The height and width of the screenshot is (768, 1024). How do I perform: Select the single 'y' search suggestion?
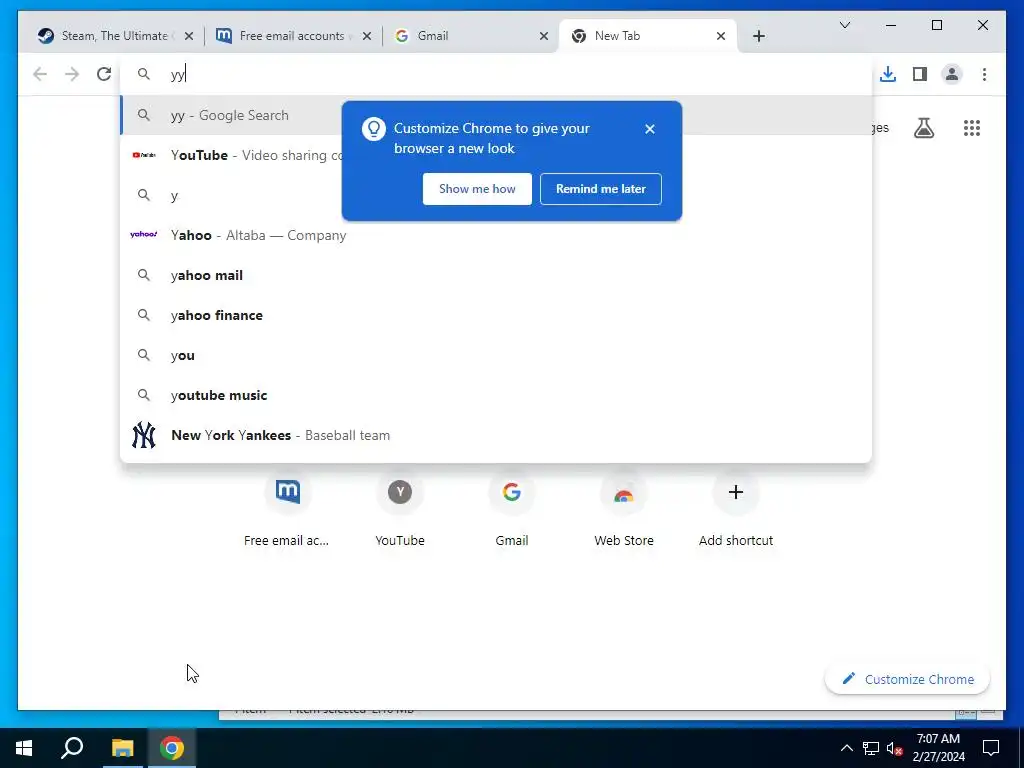[x=496, y=195]
